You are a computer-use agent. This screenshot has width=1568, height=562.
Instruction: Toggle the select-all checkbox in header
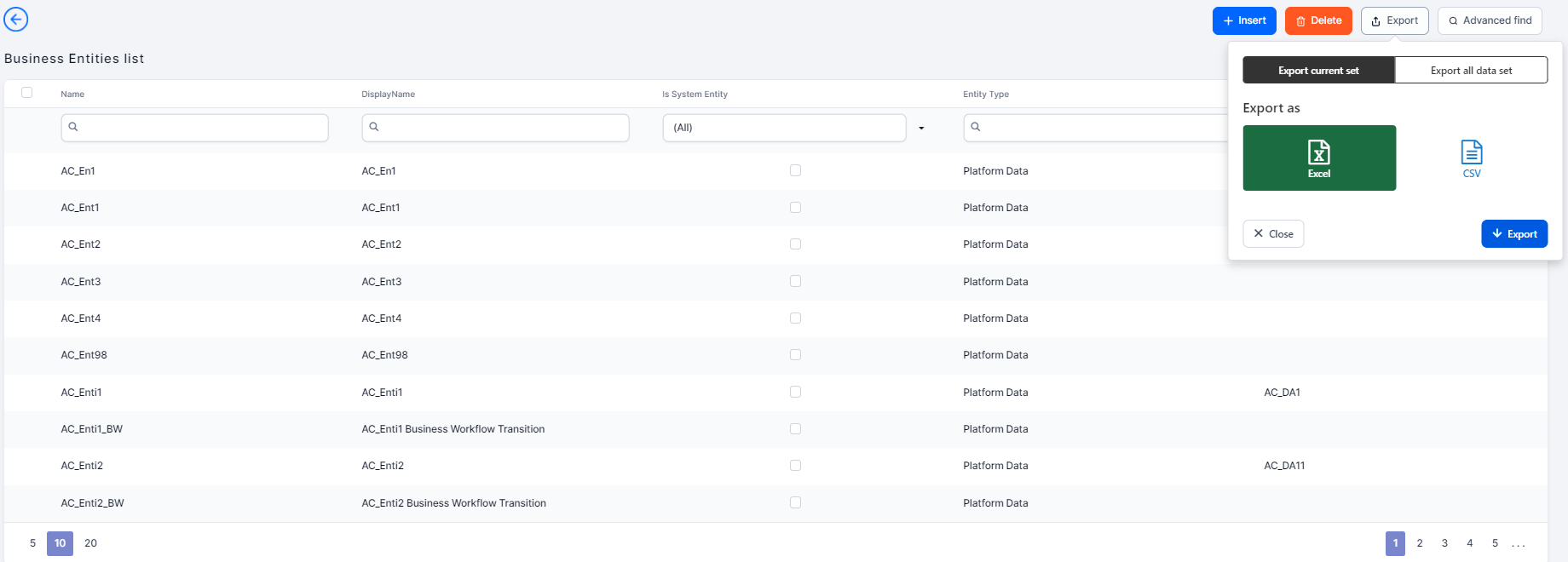tap(27, 93)
